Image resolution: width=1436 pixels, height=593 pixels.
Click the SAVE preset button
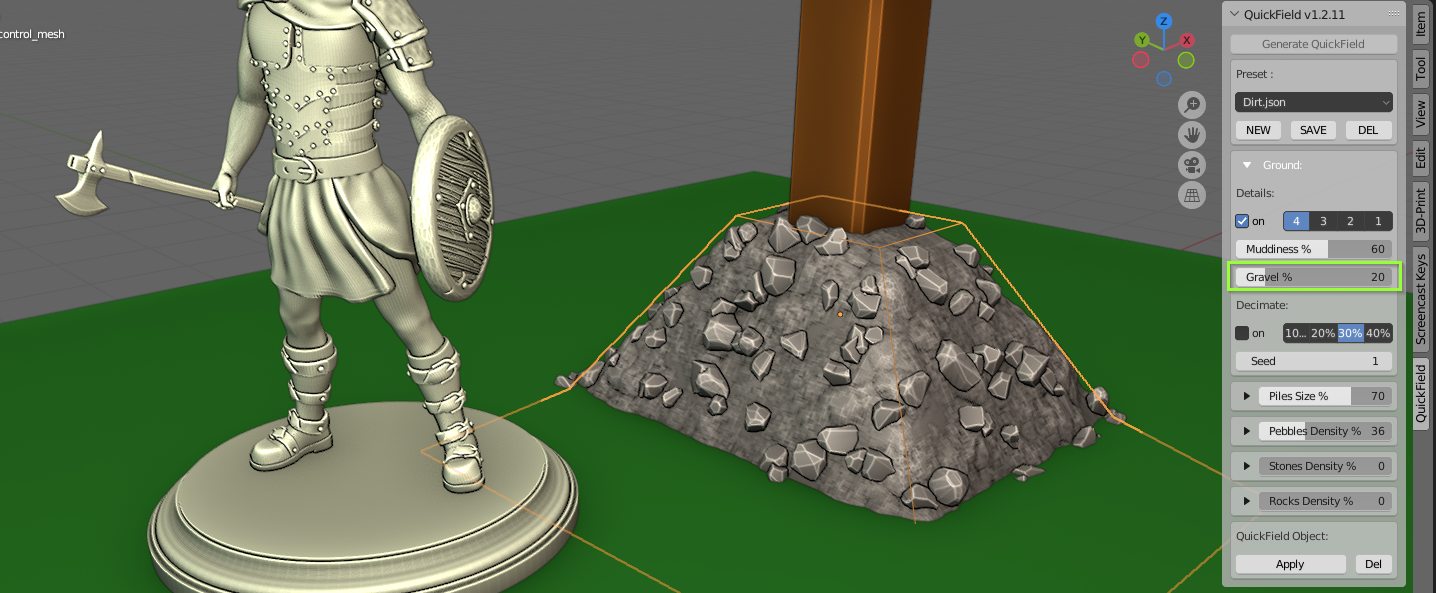point(1313,130)
